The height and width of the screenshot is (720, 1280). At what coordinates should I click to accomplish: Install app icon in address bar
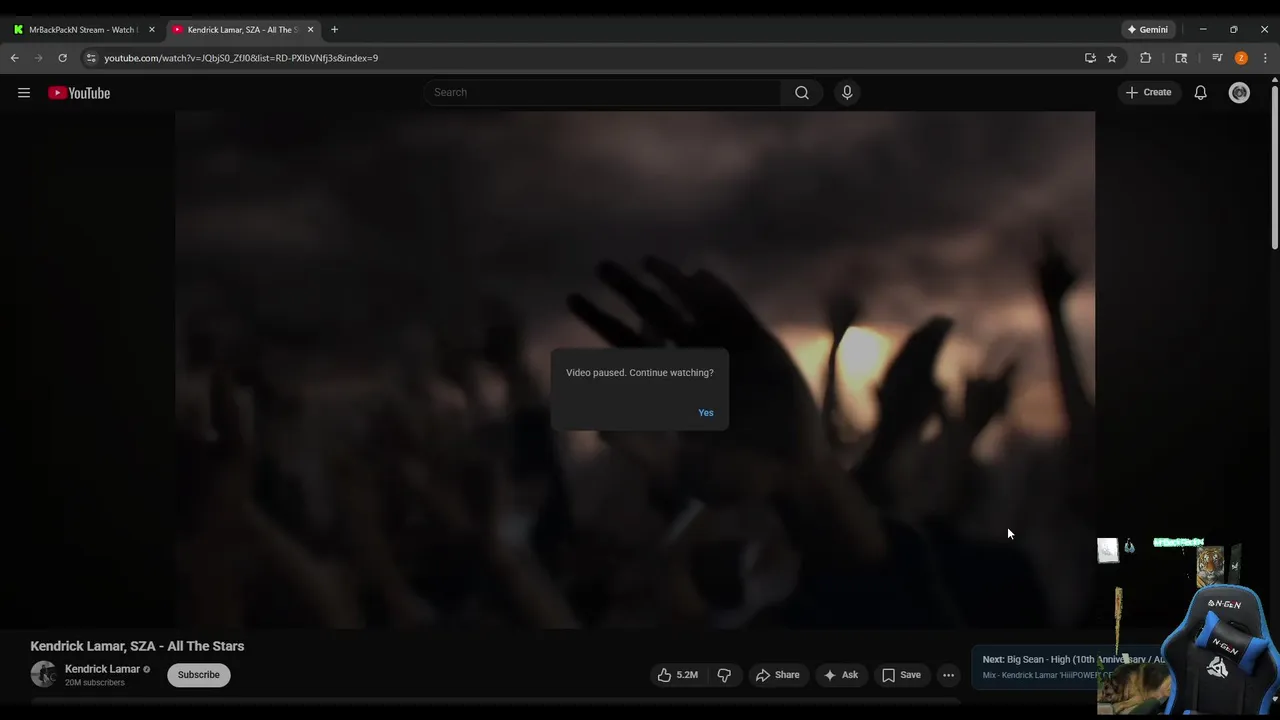click(1090, 58)
